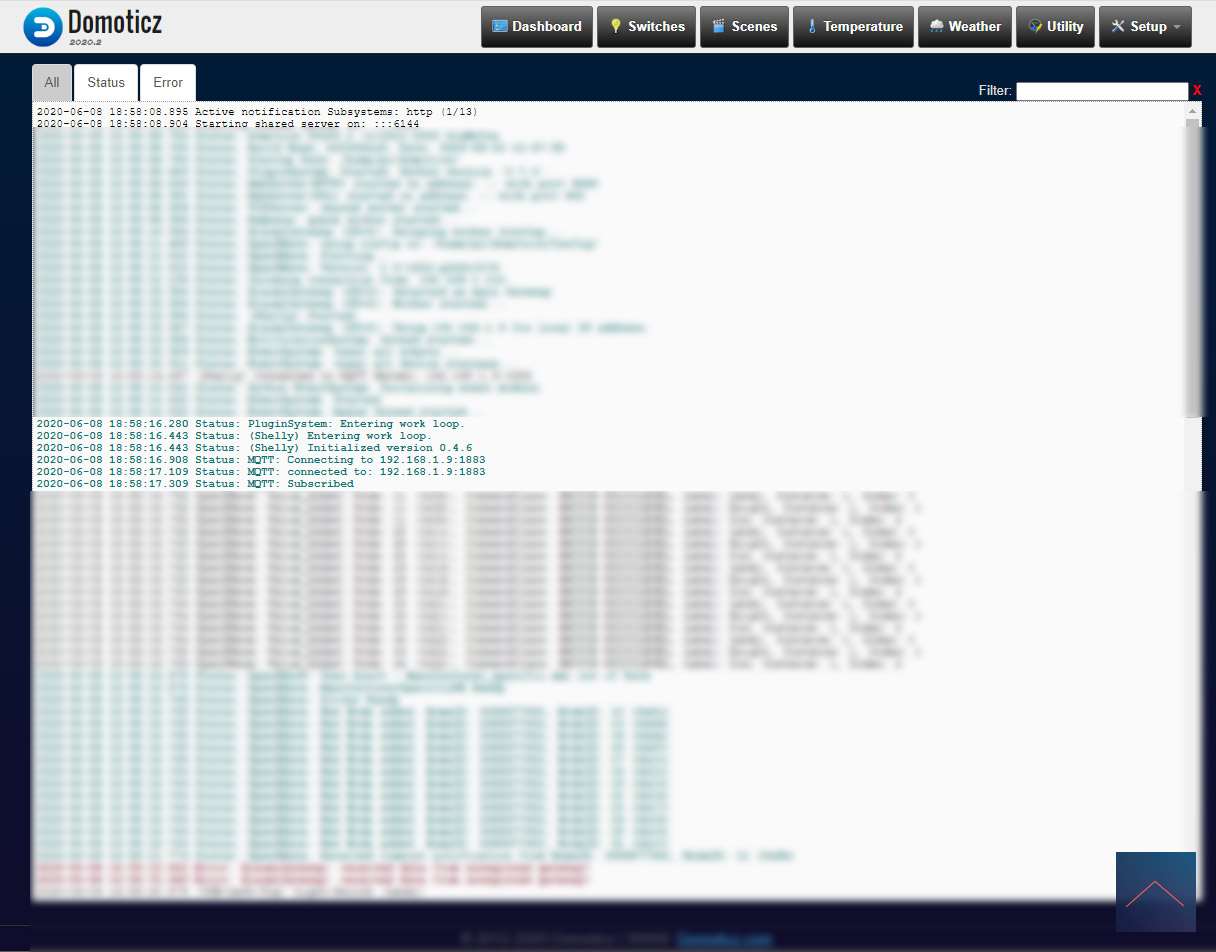The image size is (1216, 952).
Task: Focus the Filter text field
Action: click(1101, 91)
